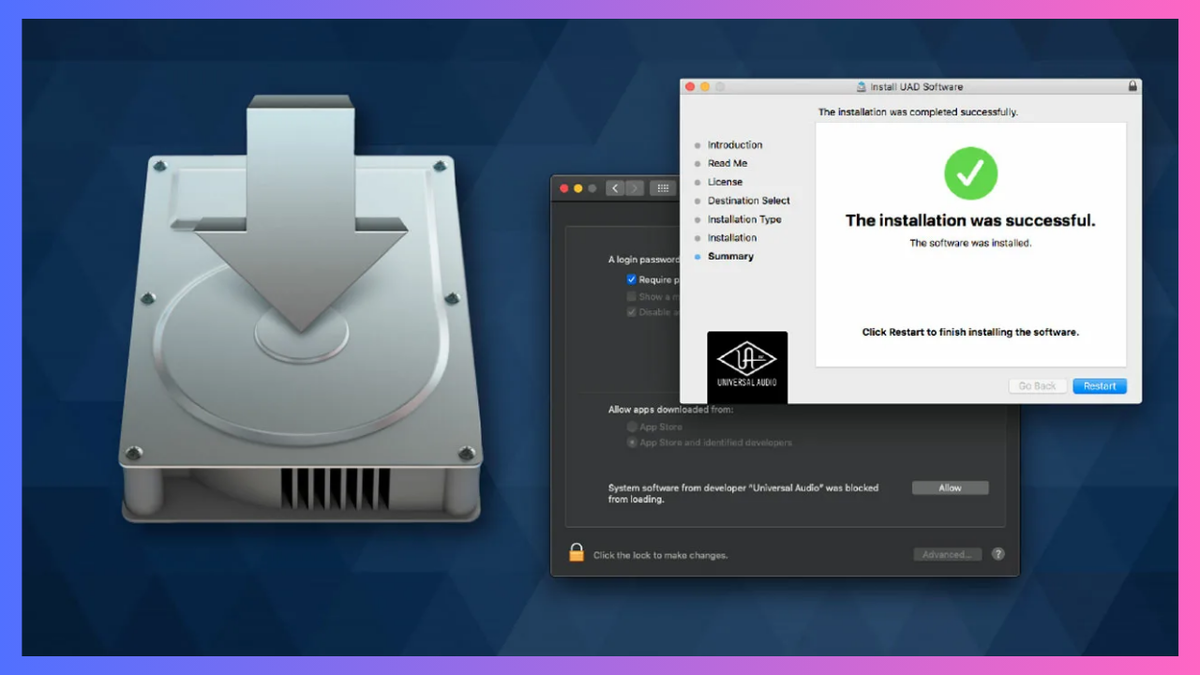The height and width of the screenshot is (675, 1200).
Task: Select the Summary installer step
Action: 731,256
